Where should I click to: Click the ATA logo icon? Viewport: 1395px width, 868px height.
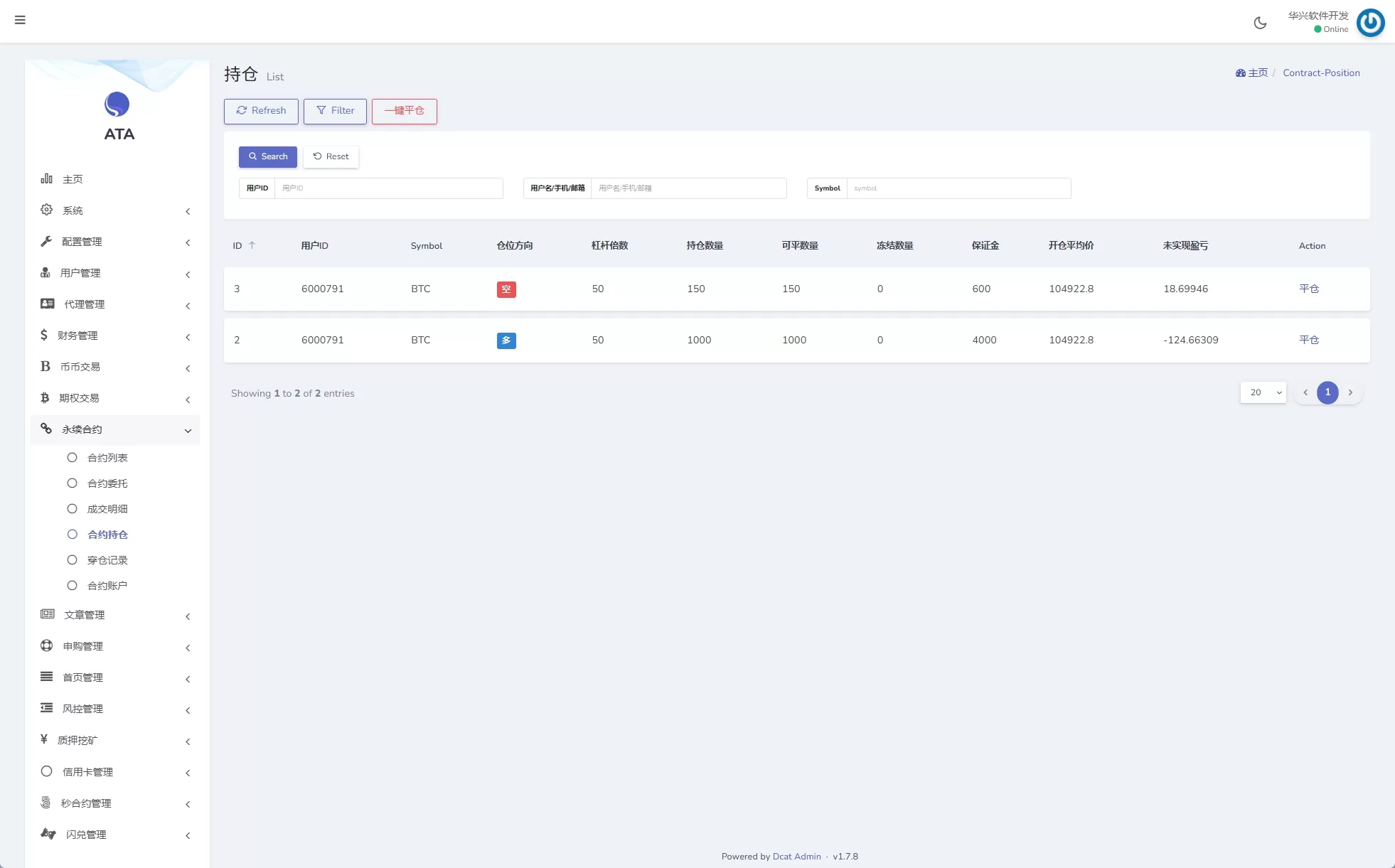117,105
